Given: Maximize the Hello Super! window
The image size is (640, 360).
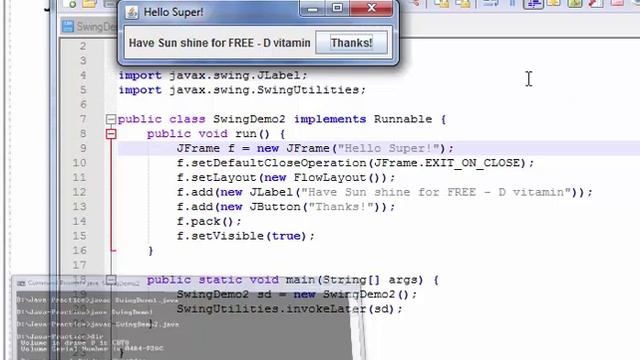Looking at the screenshot, I should pyautogui.click(x=337, y=8).
